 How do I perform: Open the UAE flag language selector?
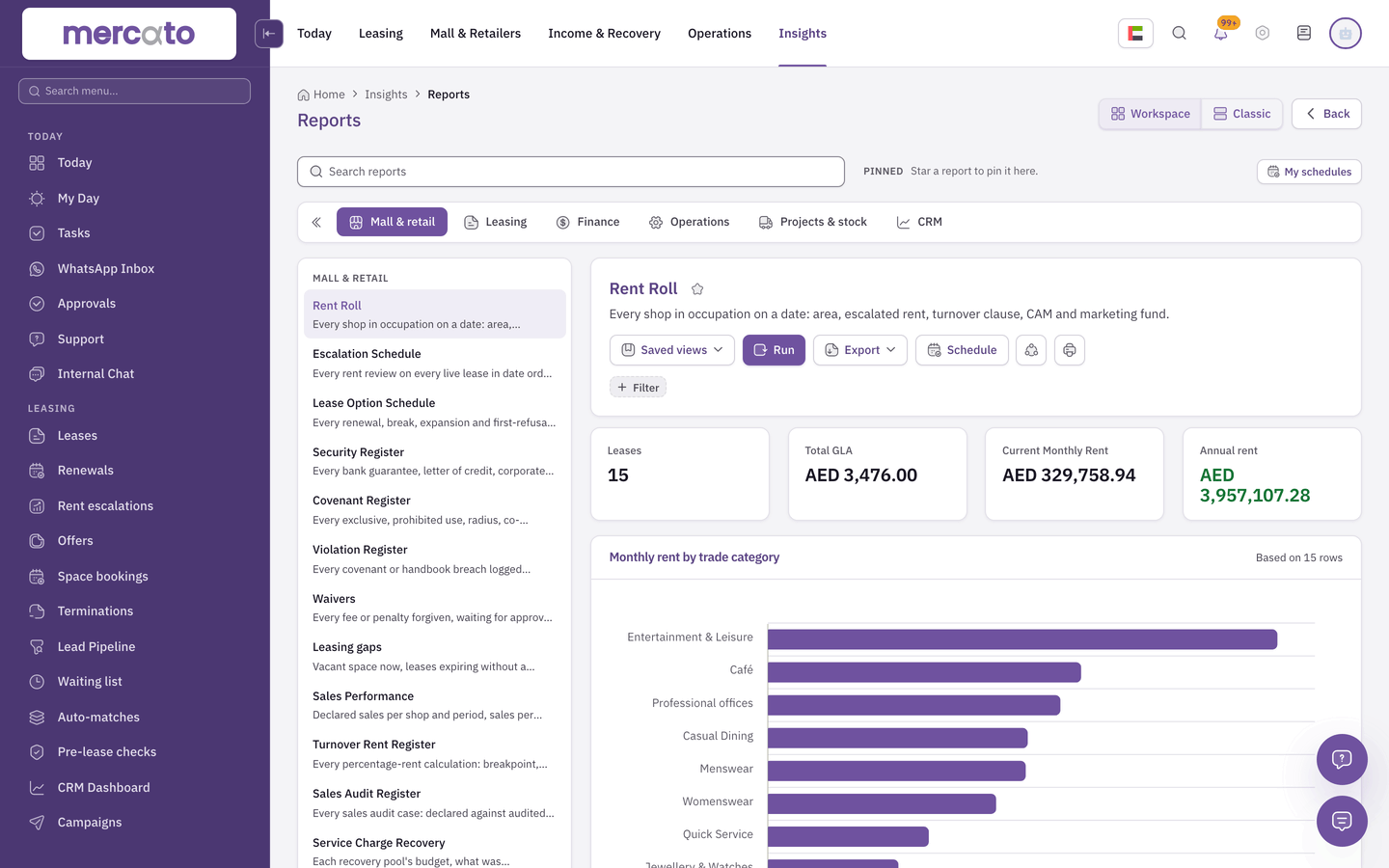1135,34
